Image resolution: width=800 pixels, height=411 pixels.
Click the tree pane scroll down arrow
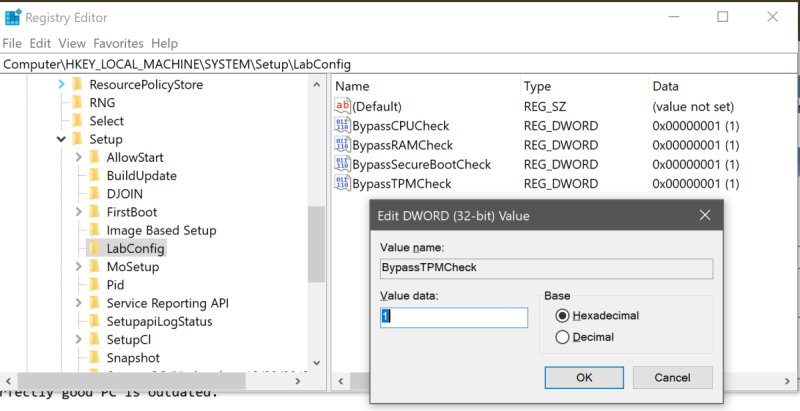[316, 363]
